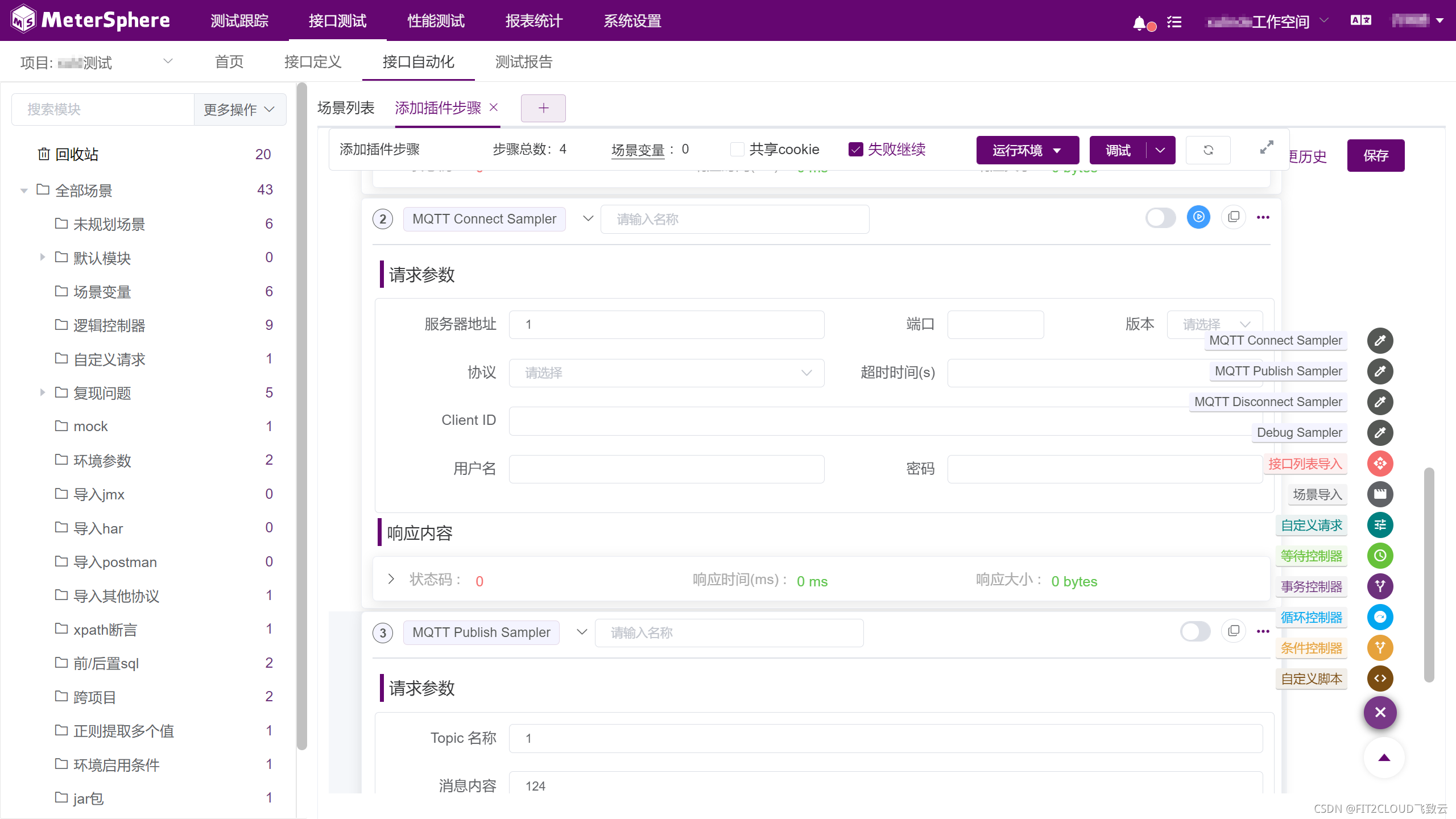Toggle the MQTT Connect Sampler enable switch
The image size is (1456, 819).
pyautogui.click(x=1160, y=218)
